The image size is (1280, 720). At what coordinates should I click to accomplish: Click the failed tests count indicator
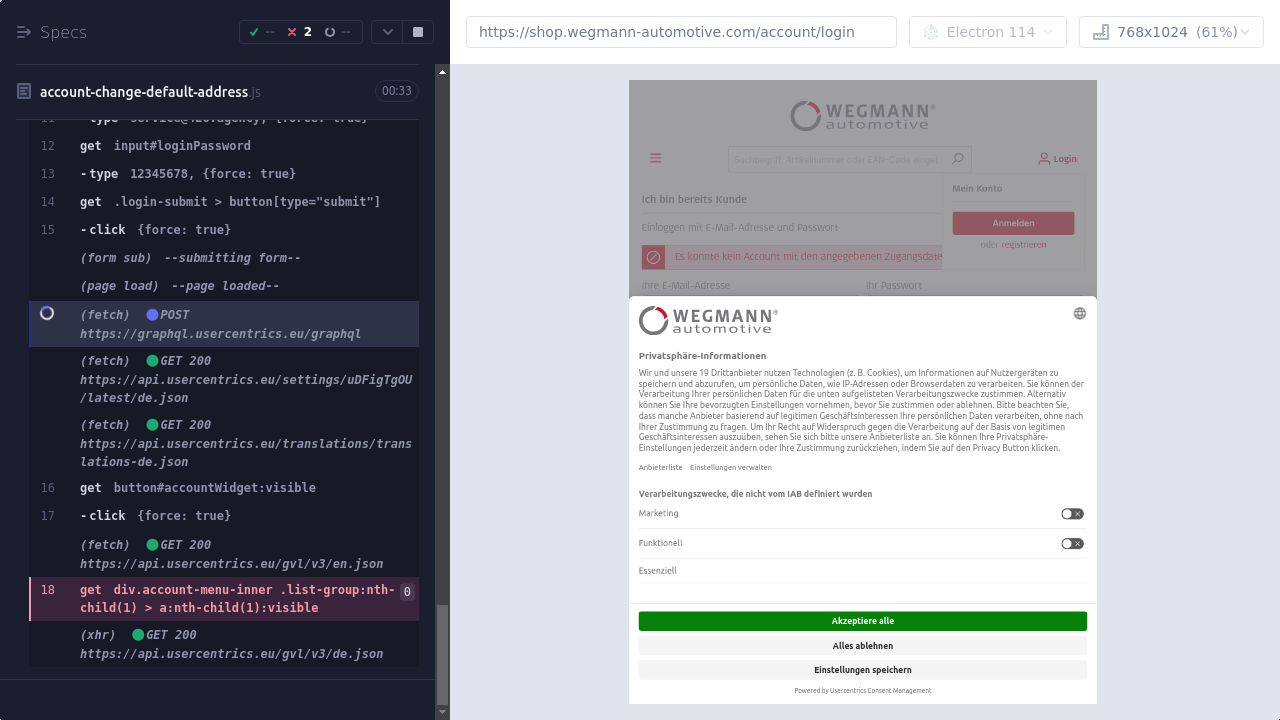[x=299, y=32]
